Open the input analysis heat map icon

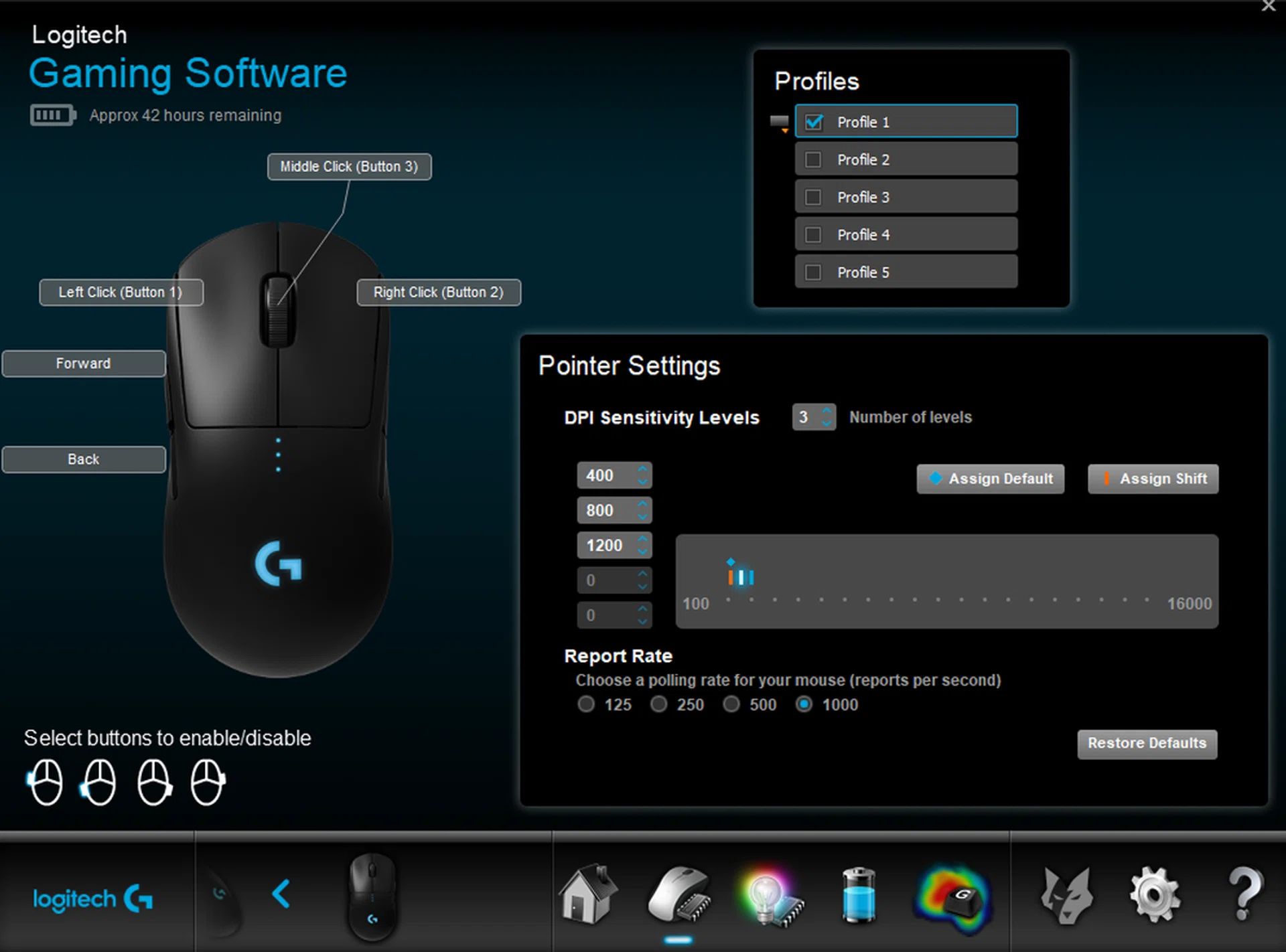[x=954, y=897]
